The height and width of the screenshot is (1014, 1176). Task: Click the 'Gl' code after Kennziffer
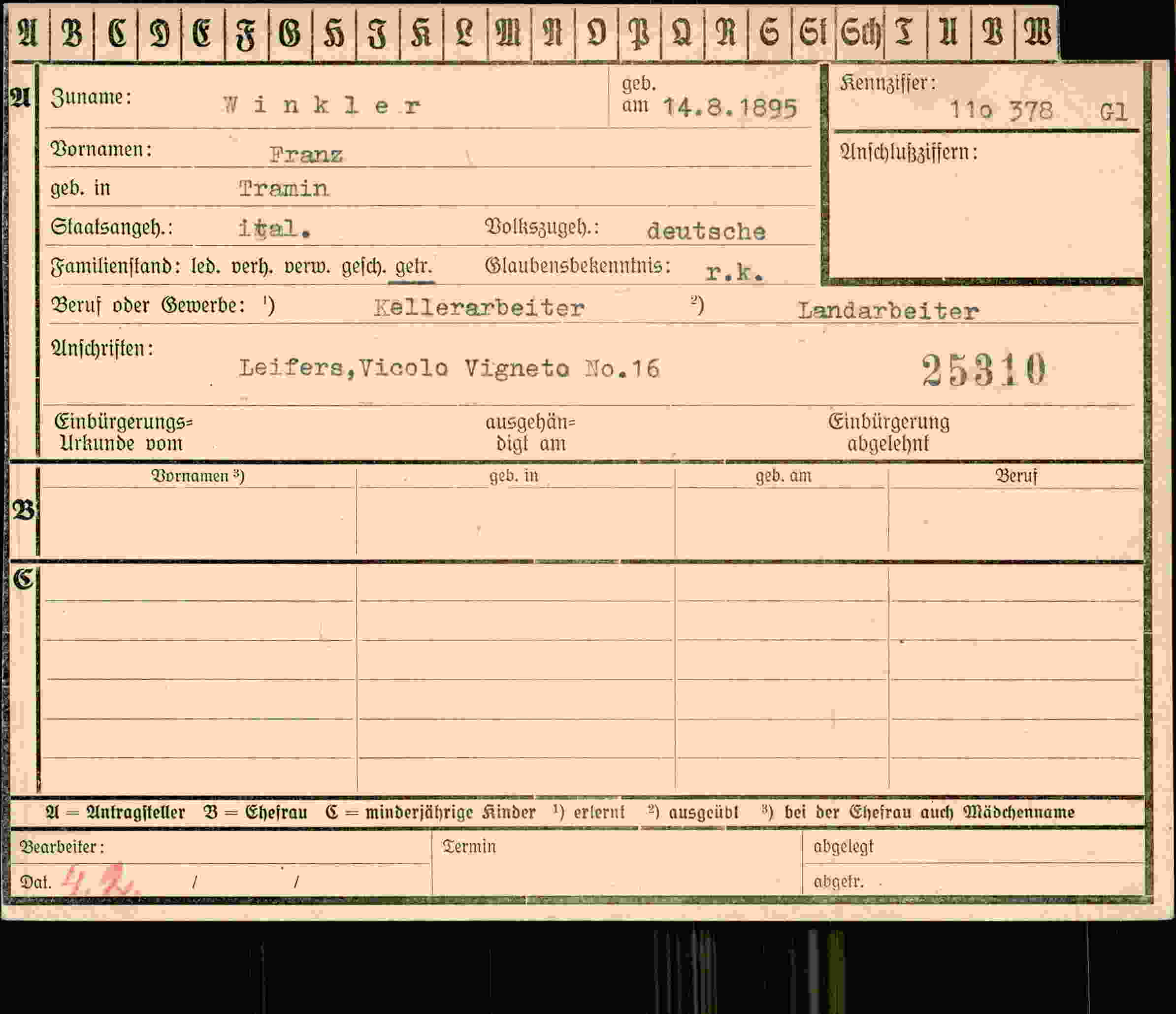1113,112
